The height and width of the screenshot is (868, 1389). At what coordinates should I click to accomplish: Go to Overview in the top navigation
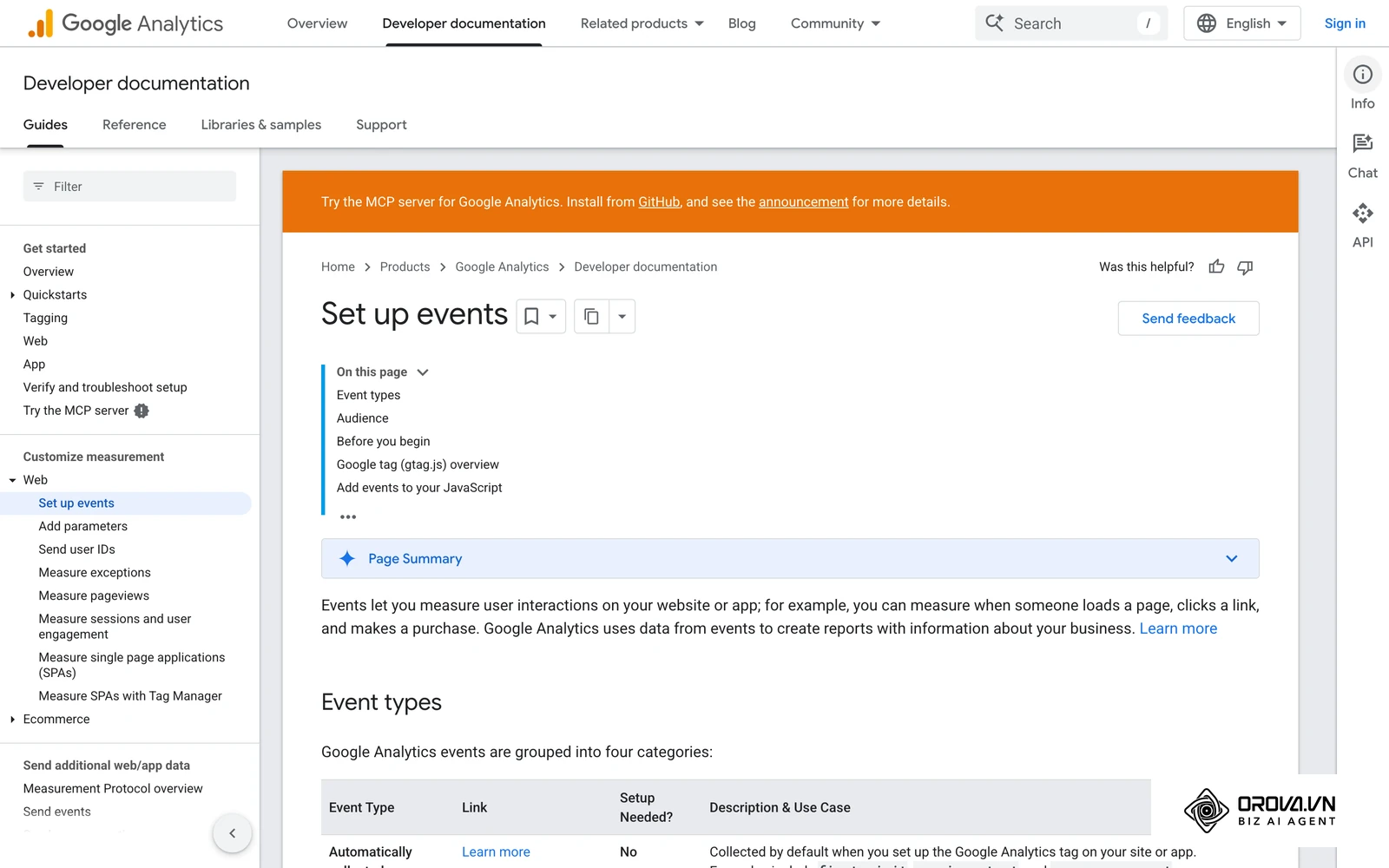click(317, 23)
